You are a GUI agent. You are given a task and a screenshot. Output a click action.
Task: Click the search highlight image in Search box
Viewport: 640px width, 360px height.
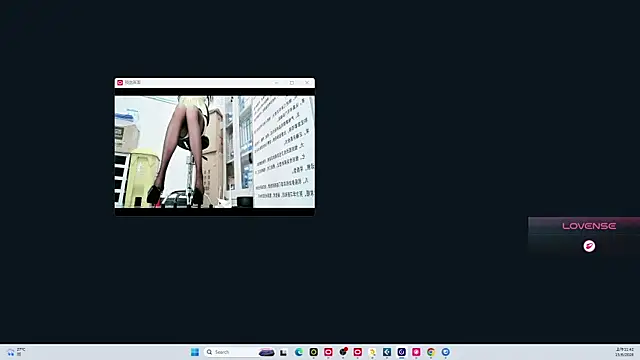pos(267,352)
